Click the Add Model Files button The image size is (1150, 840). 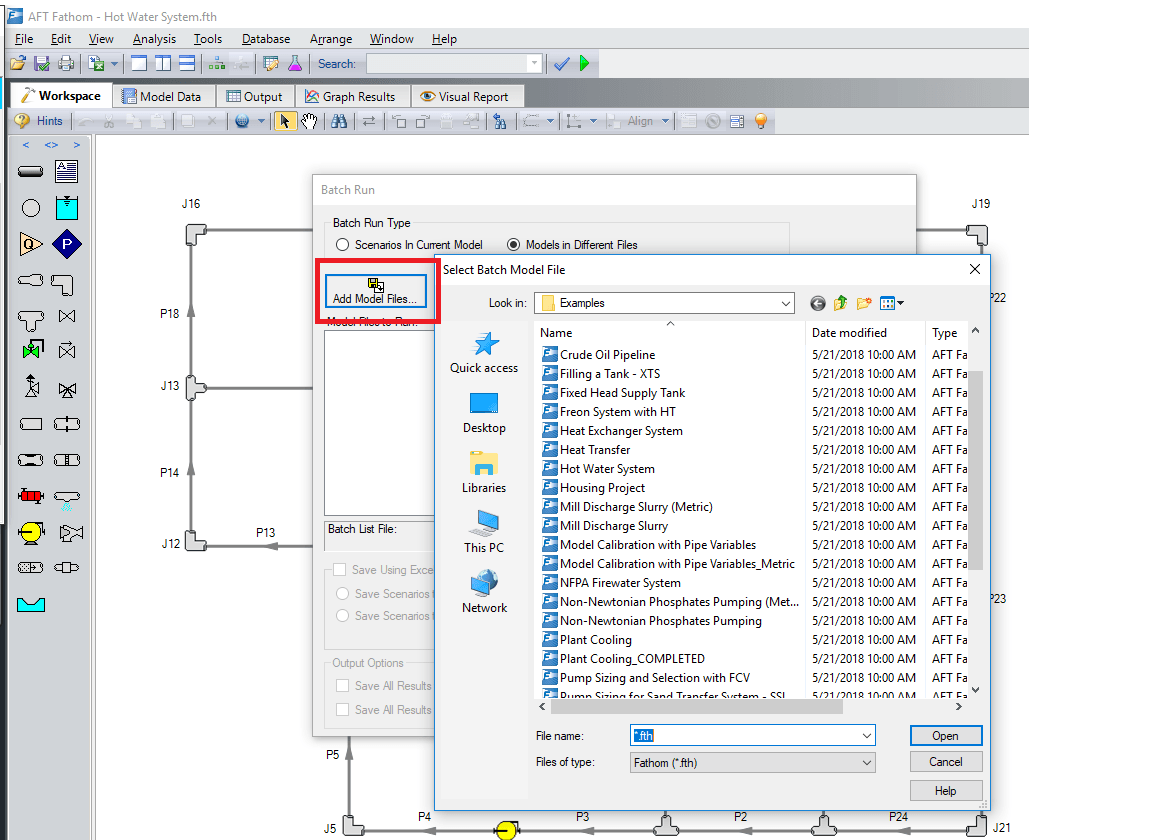[376, 291]
